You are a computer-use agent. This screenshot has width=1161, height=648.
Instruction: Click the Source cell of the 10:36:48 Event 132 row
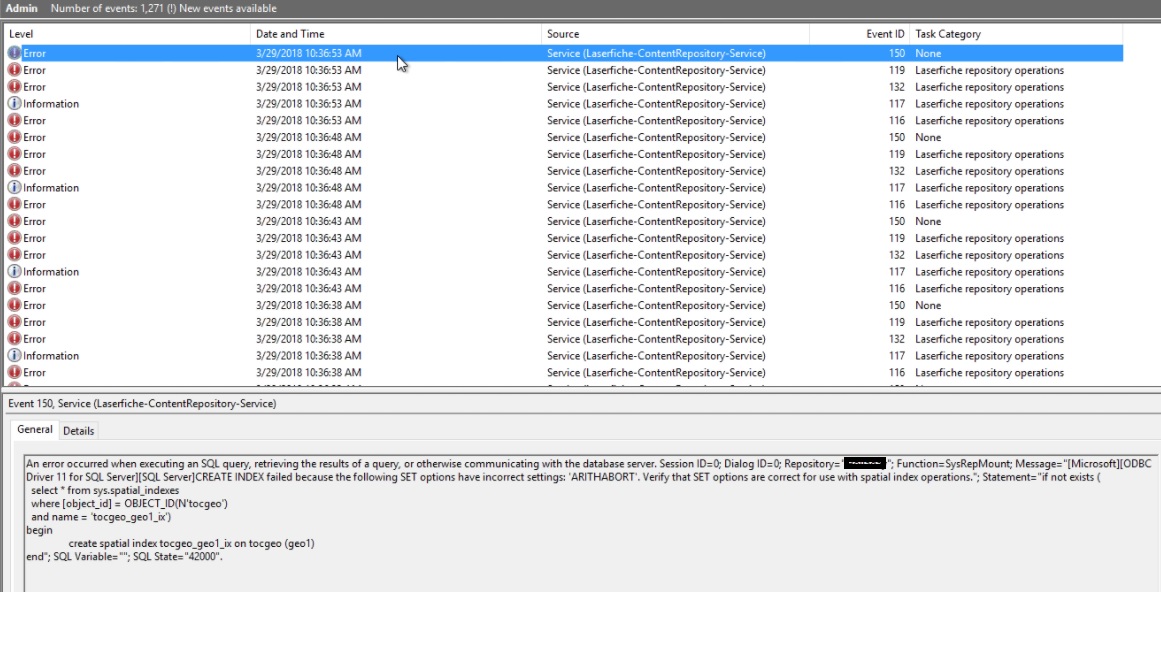(x=656, y=171)
